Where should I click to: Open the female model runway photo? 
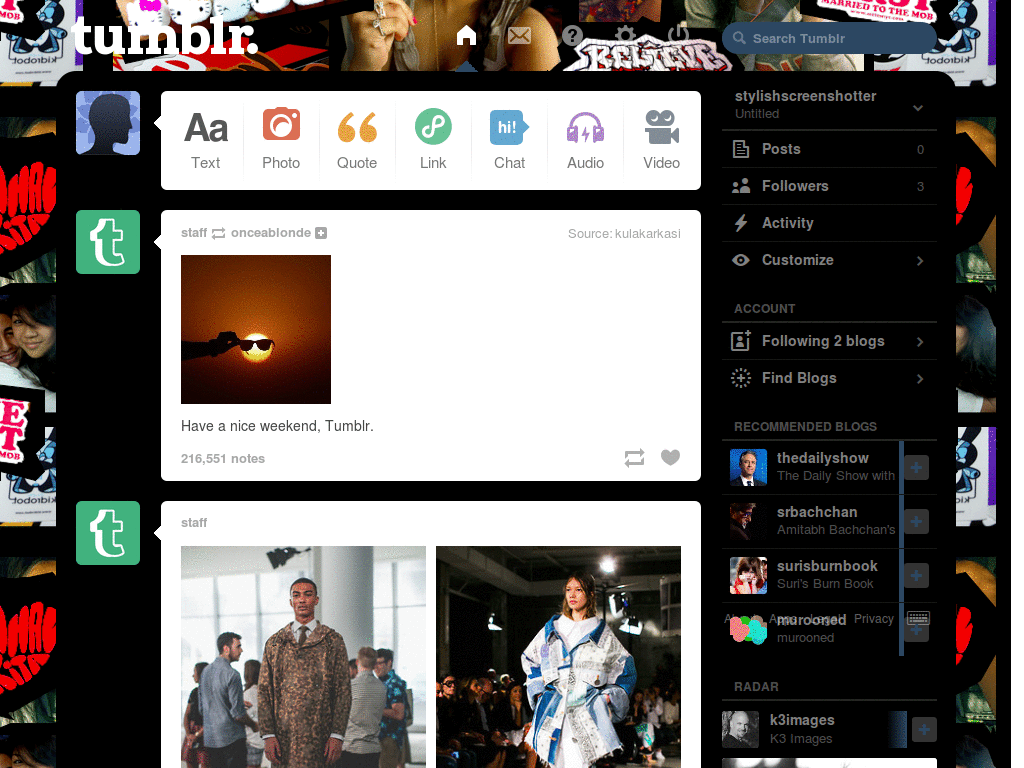(558, 657)
